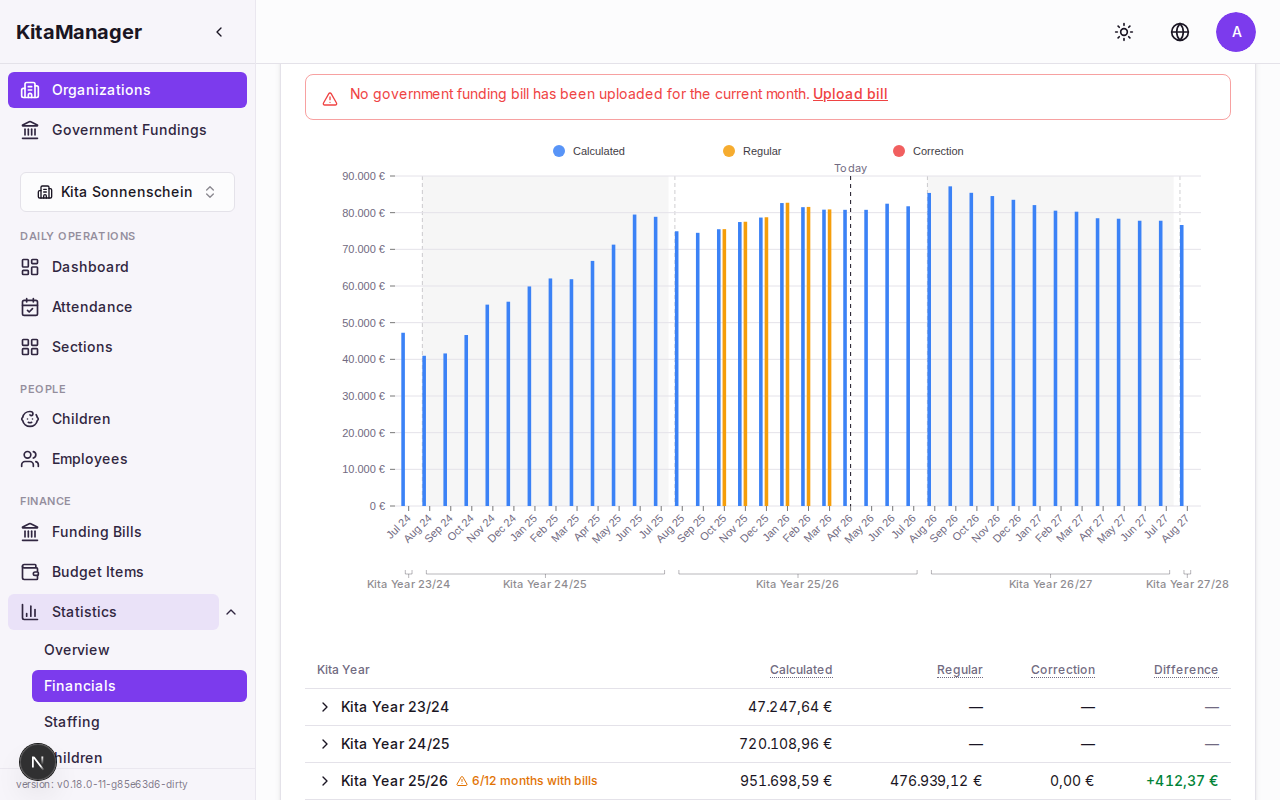This screenshot has width=1280, height=800.
Task: Click the Difference column header
Action: coord(1185,670)
